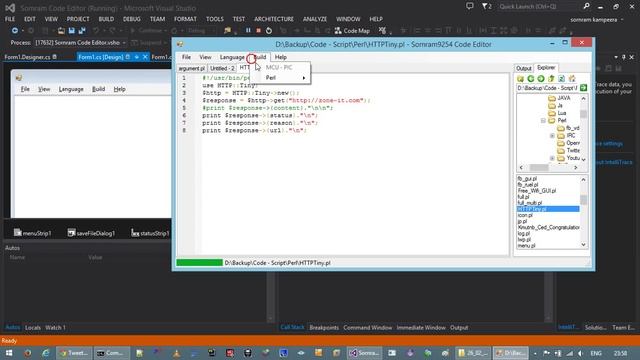Pause debugging in Visual Studio toolbar

248,31
